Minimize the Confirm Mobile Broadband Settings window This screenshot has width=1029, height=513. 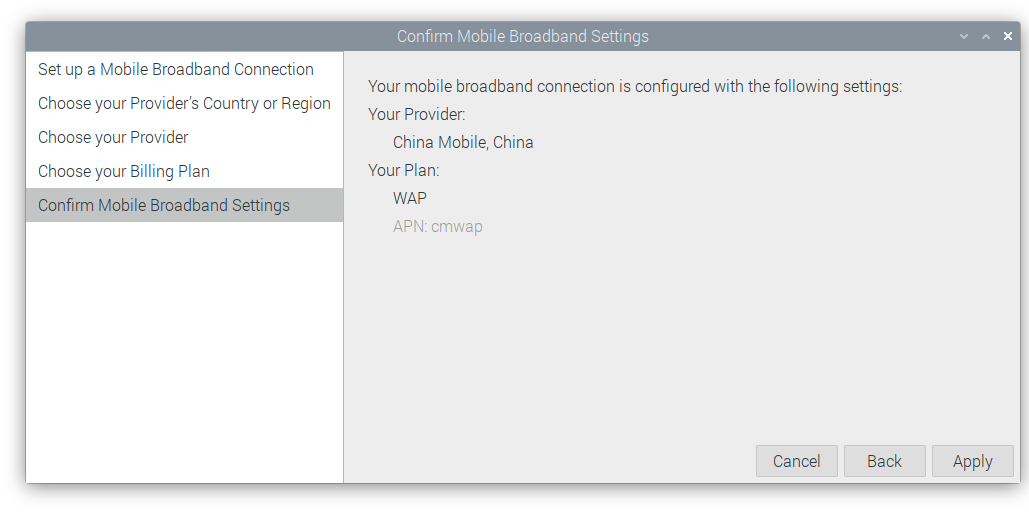(x=964, y=36)
